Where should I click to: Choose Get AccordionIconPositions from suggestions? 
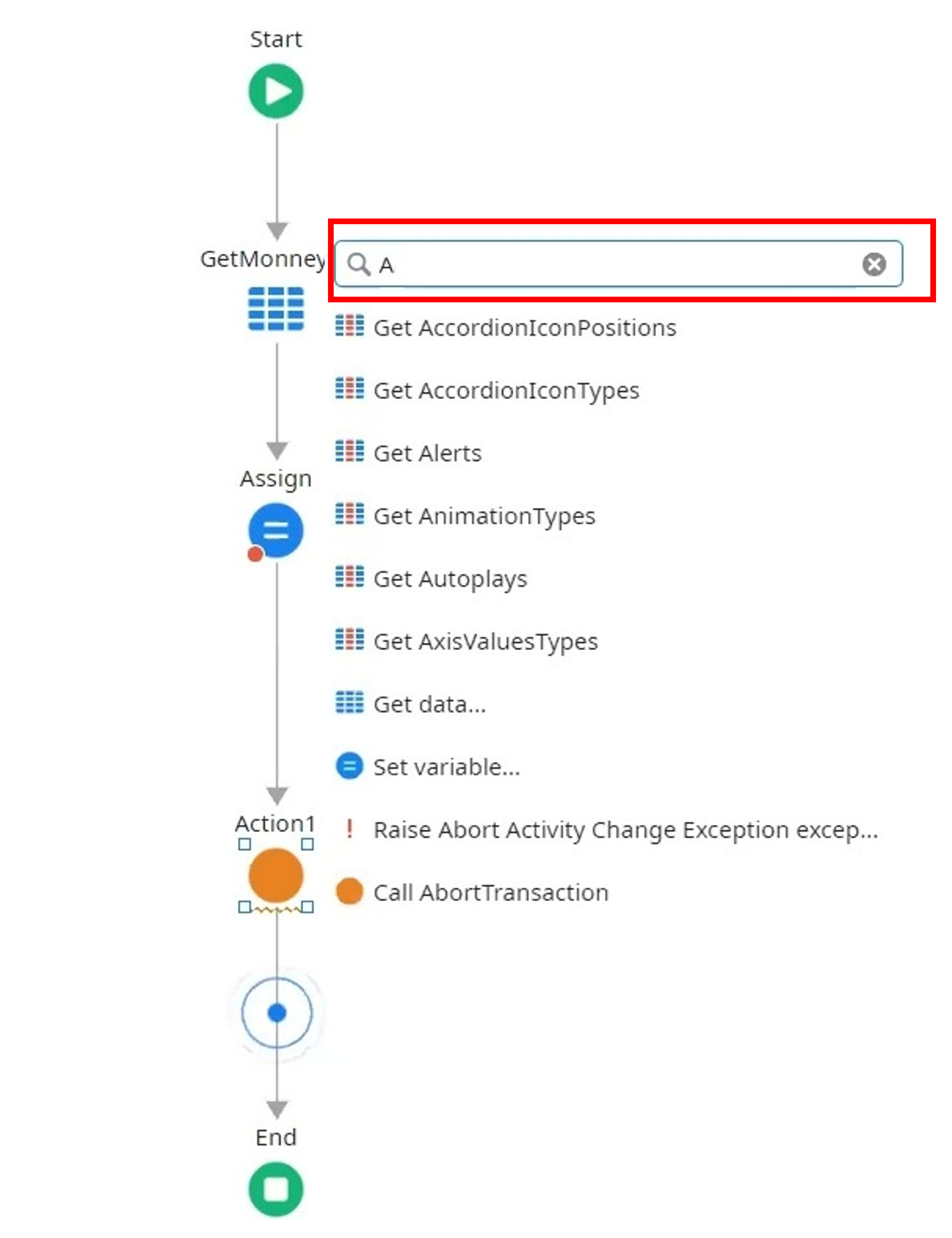(524, 328)
